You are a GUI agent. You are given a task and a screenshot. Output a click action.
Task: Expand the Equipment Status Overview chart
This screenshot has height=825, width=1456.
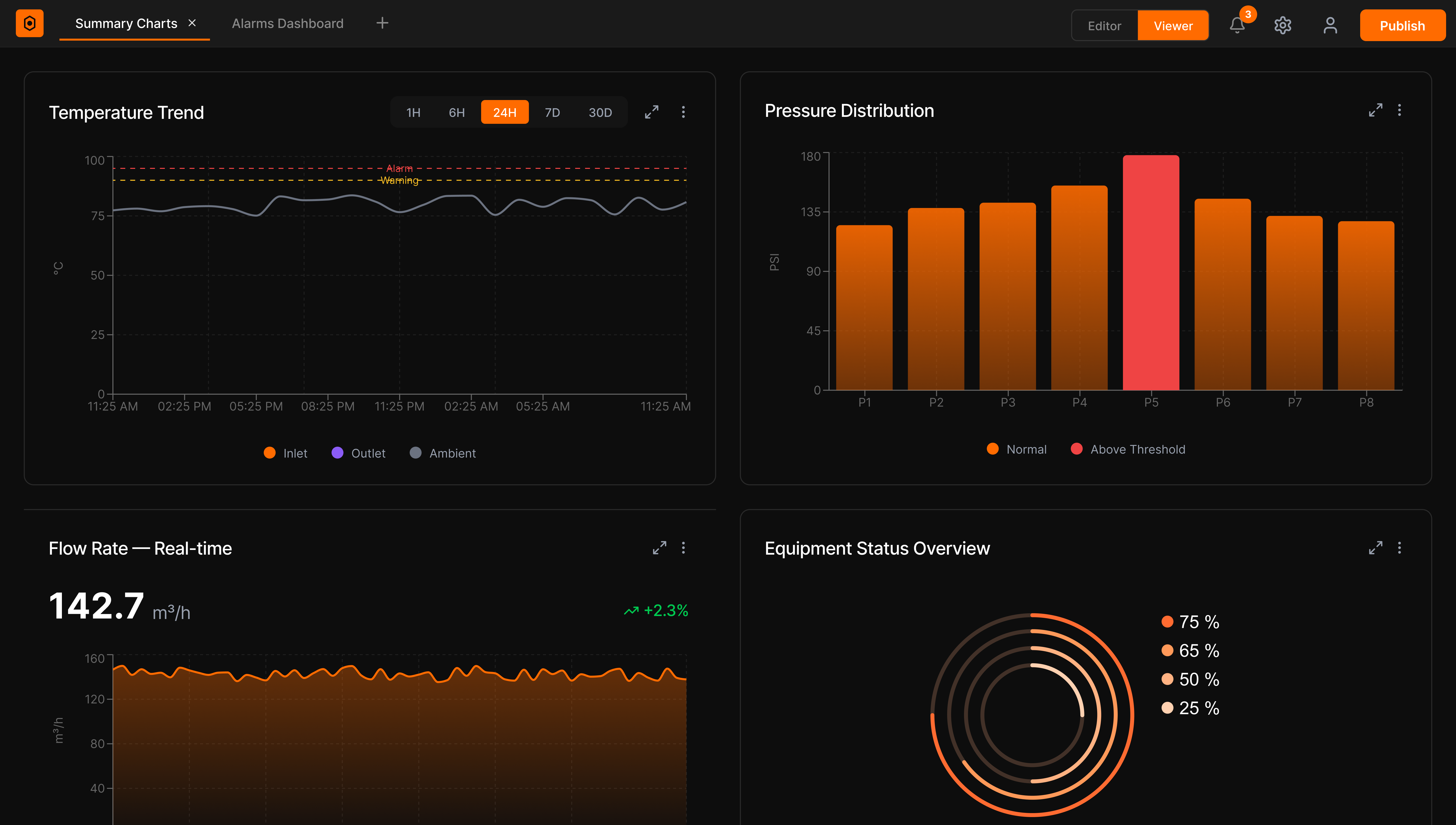(x=1376, y=548)
